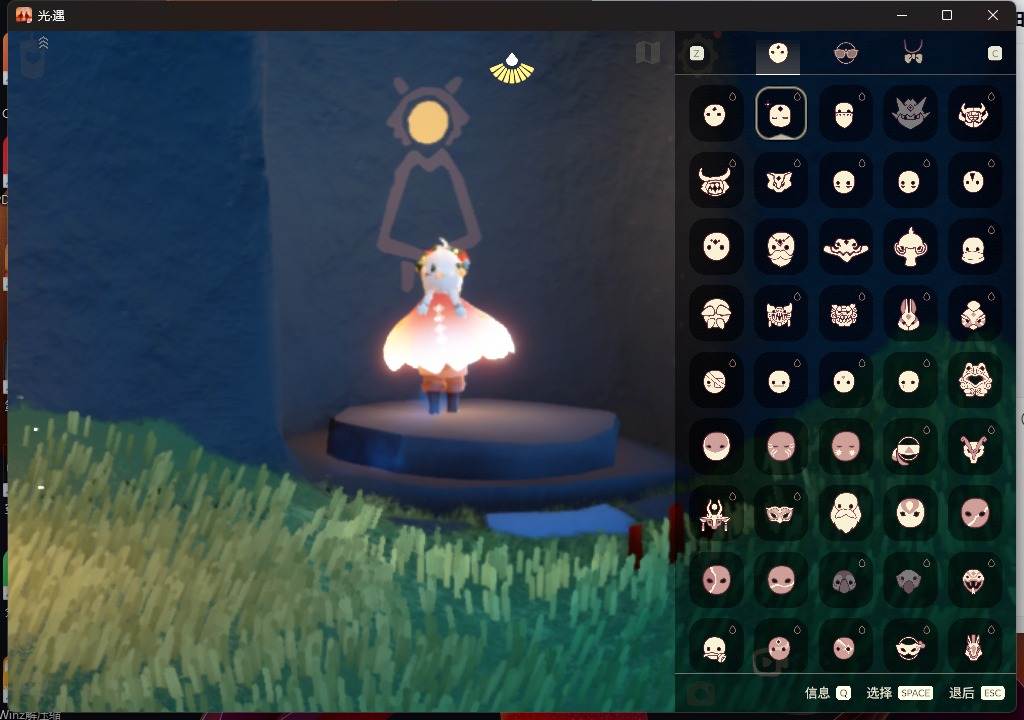Open the map icon at top of scene
The width and height of the screenshot is (1024, 720).
coord(647,52)
